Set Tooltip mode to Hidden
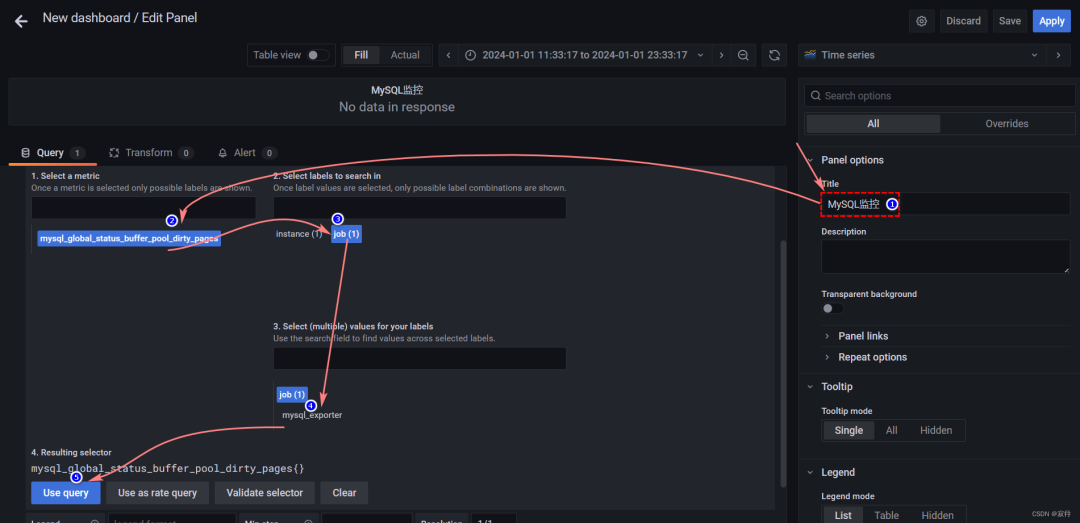 (936, 431)
